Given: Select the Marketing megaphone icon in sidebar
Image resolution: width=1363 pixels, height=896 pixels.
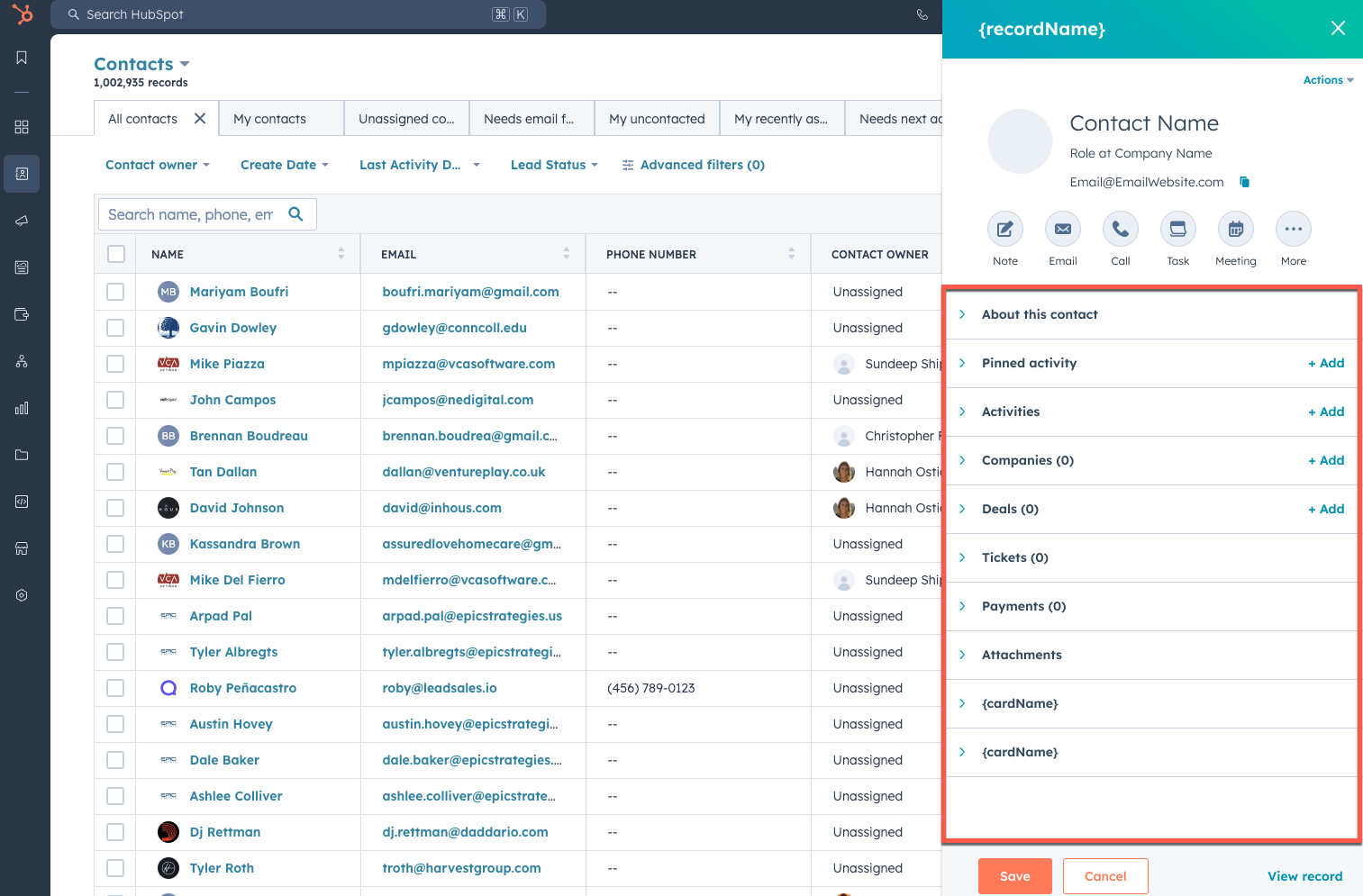Looking at the screenshot, I should [22, 221].
